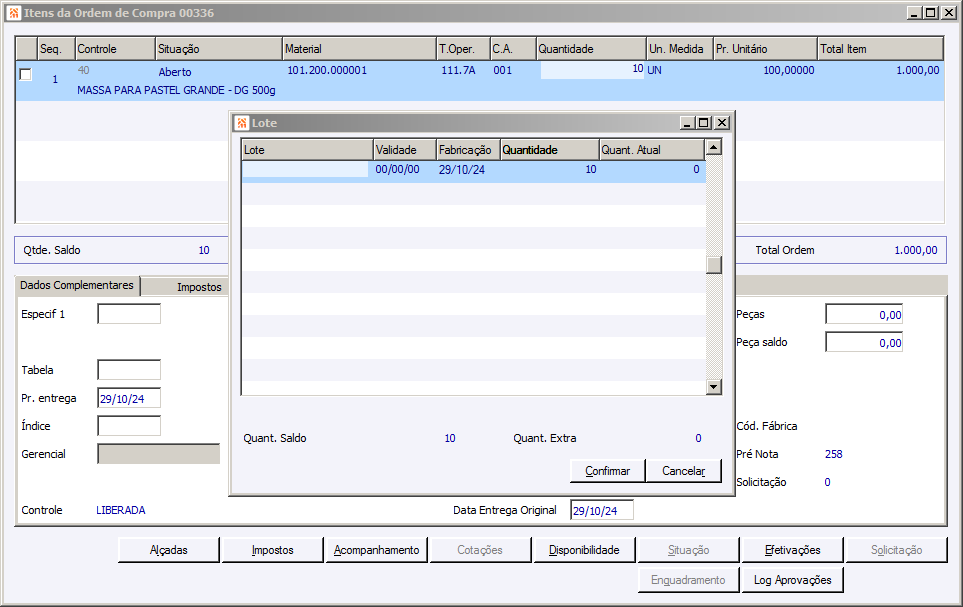This screenshot has width=963, height=607.
Task: Switch to the Dados Complementares tab
Action: coord(77,285)
